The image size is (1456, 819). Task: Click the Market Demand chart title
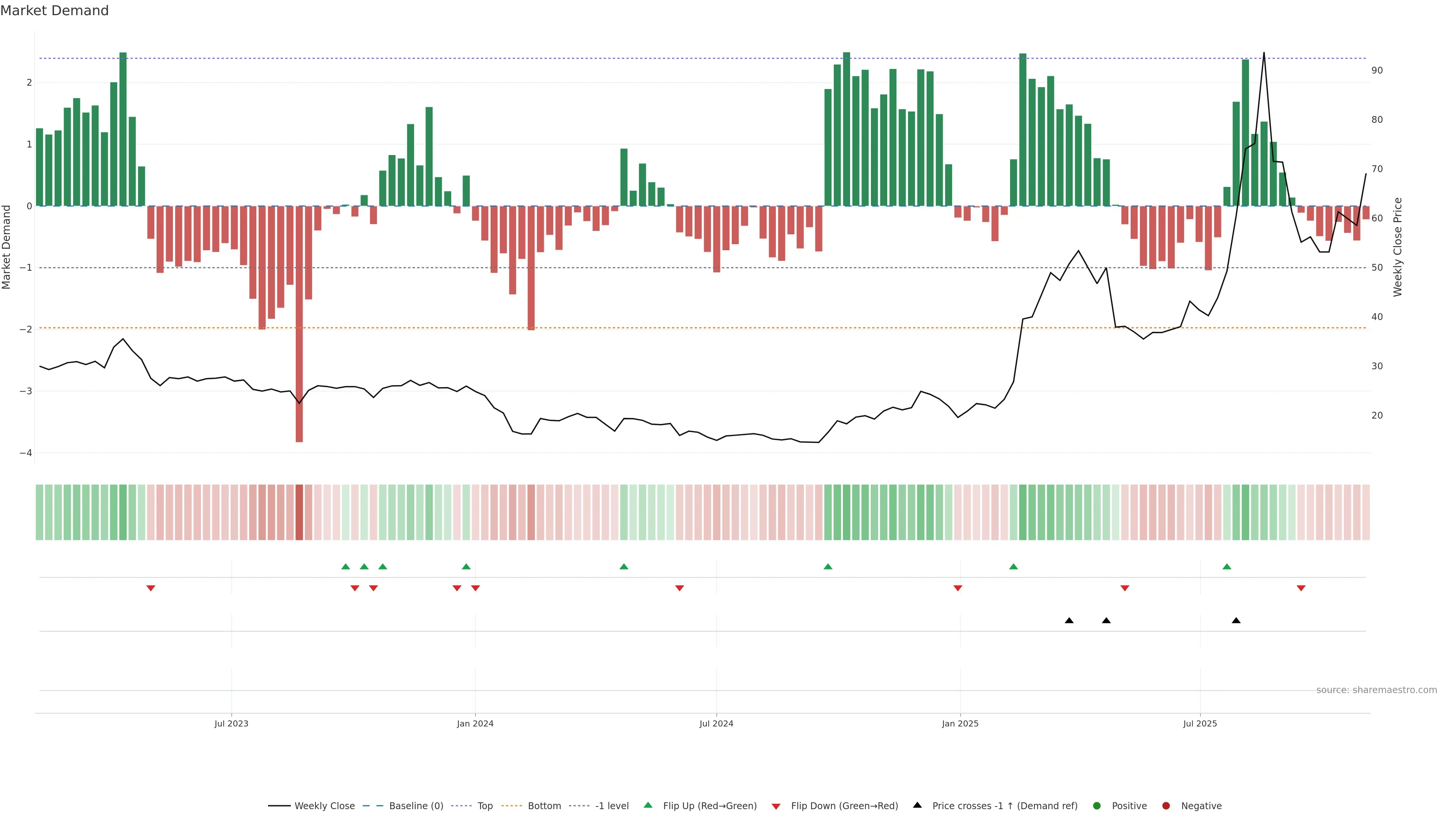[x=54, y=11]
